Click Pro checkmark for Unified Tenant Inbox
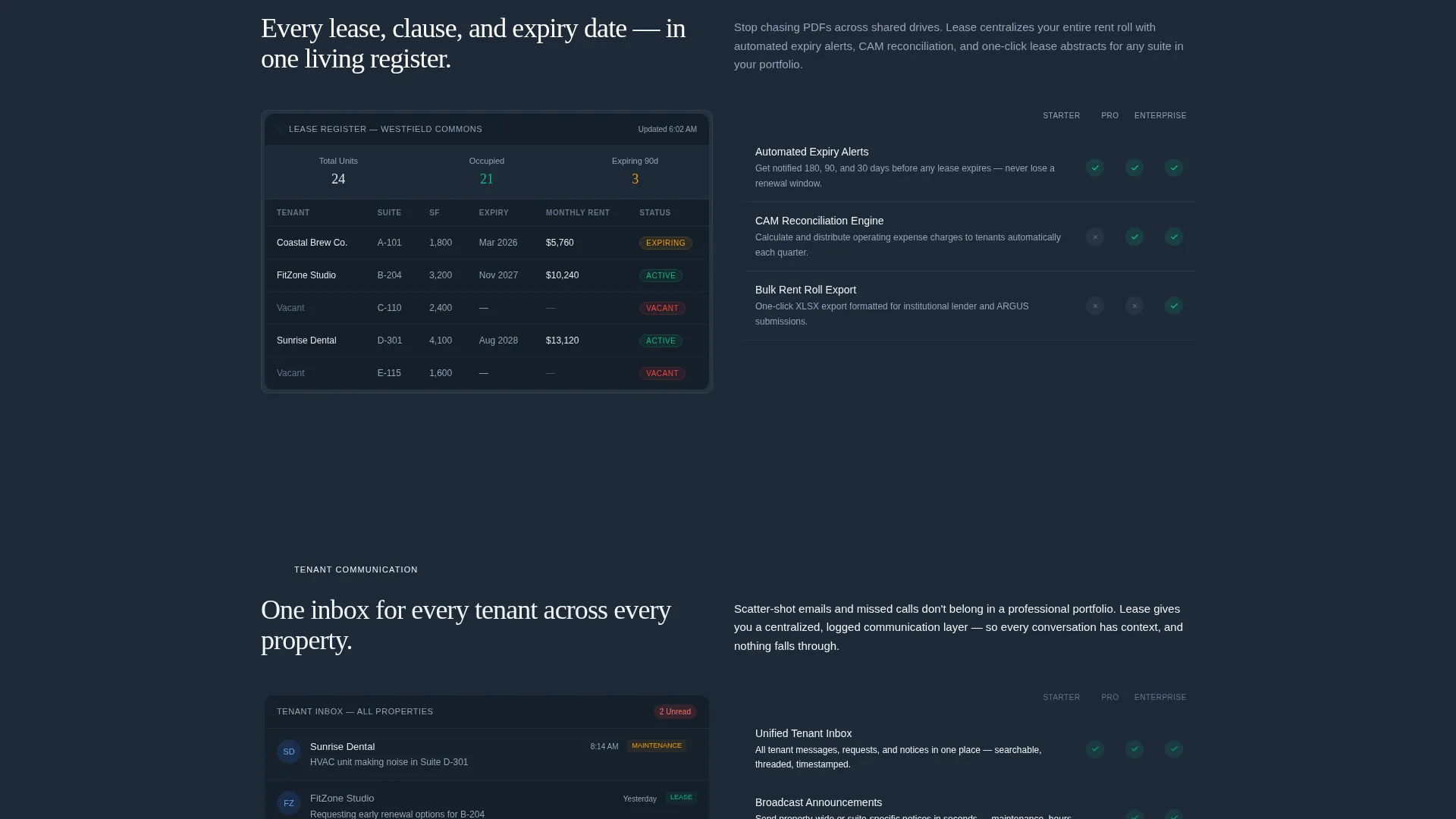The width and height of the screenshot is (1456, 819). coord(1134,749)
